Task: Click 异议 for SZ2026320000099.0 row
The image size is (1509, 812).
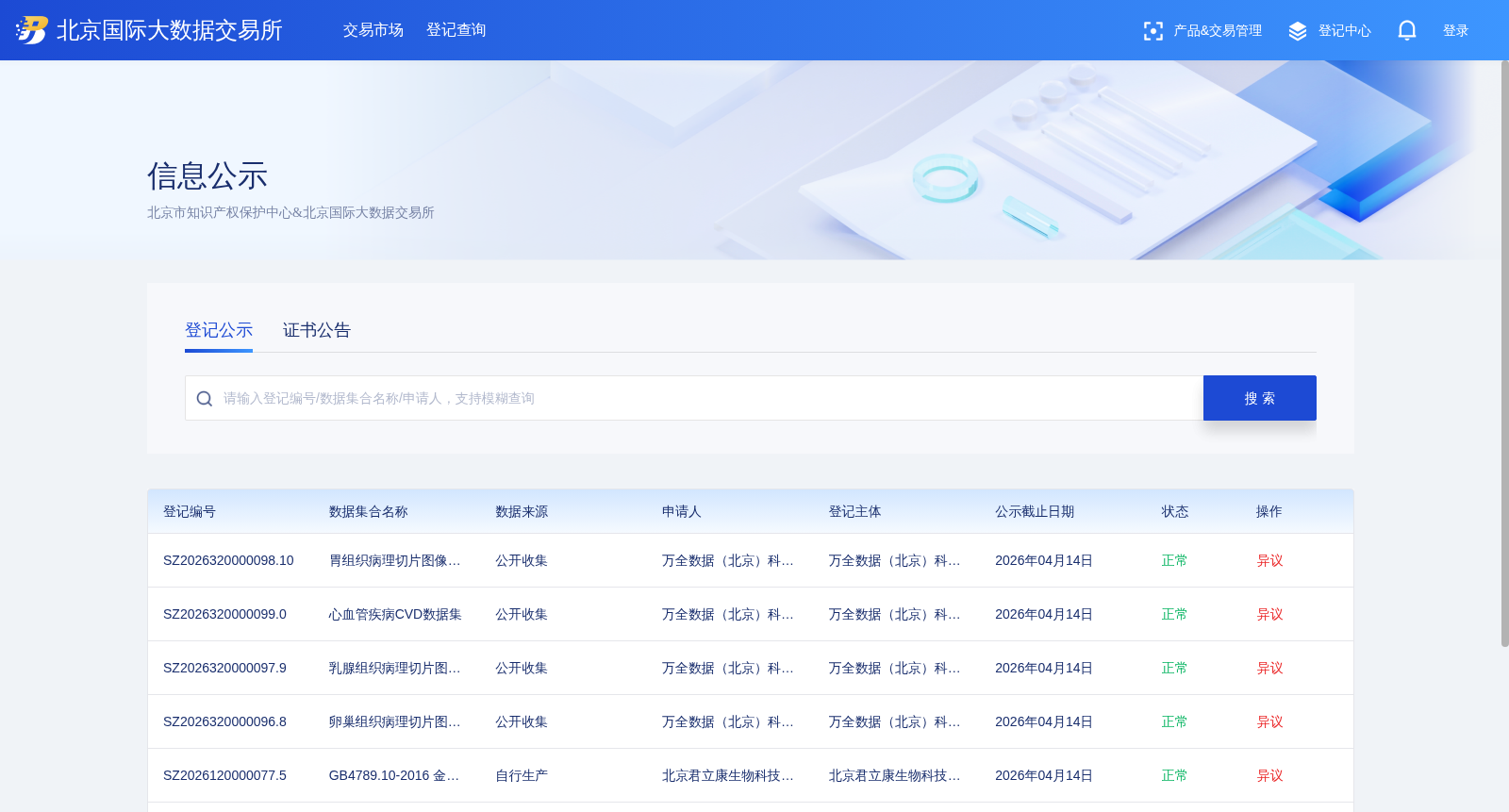Action: tap(1269, 614)
